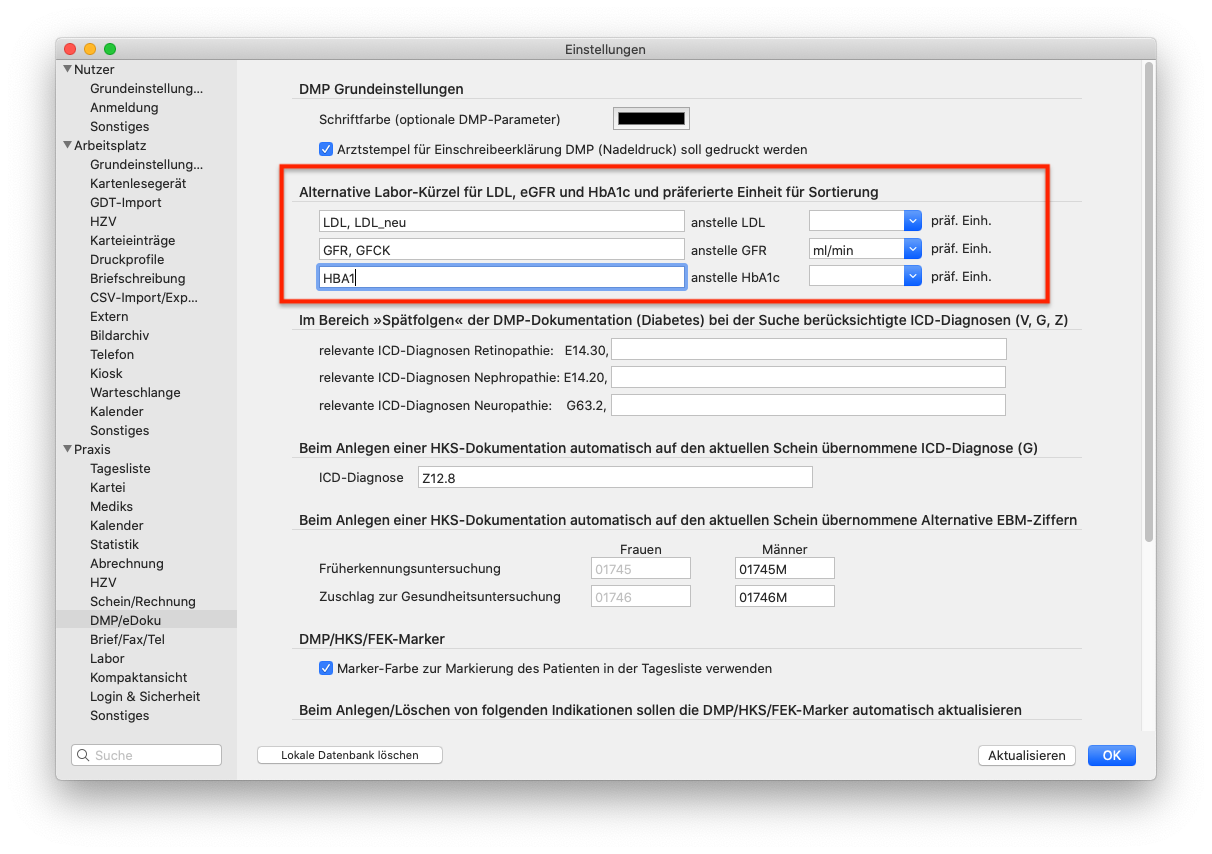This screenshot has width=1212, height=854.
Task: Select Schein/Rechnung under Praxis
Action: [x=143, y=602]
